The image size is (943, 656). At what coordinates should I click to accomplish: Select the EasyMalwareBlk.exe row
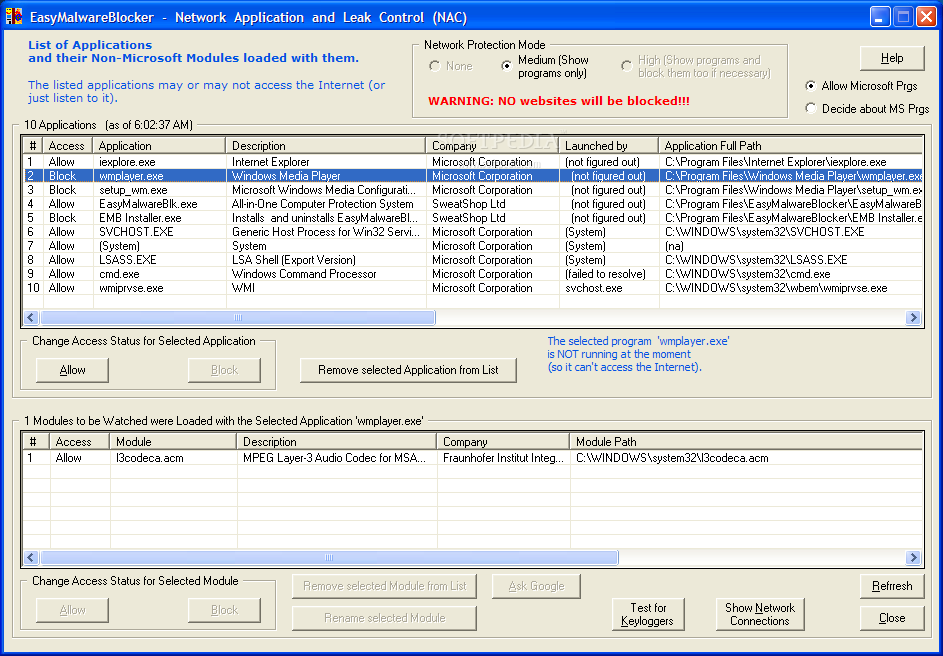(x=473, y=204)
